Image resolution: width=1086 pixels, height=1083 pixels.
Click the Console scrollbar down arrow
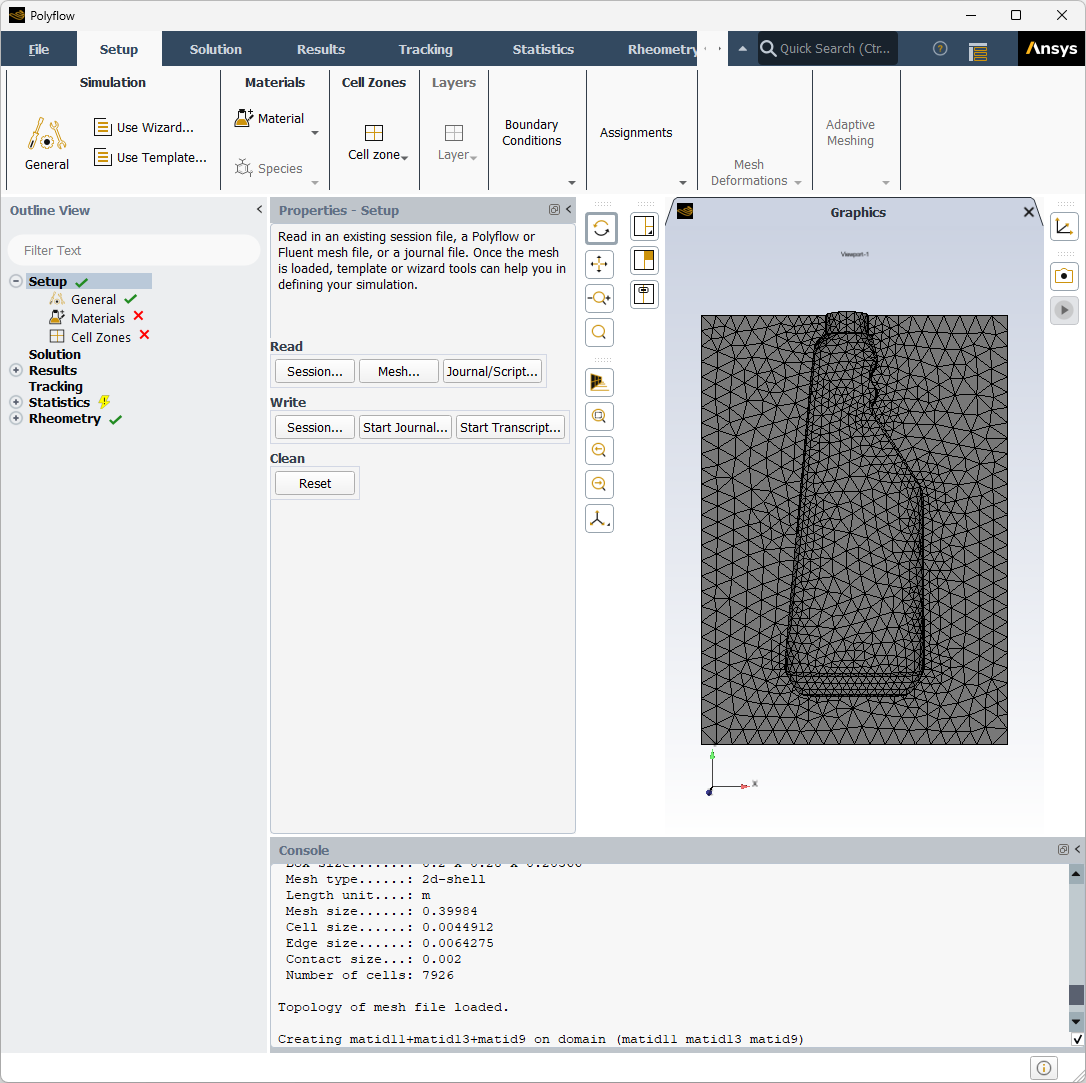1076,1021
